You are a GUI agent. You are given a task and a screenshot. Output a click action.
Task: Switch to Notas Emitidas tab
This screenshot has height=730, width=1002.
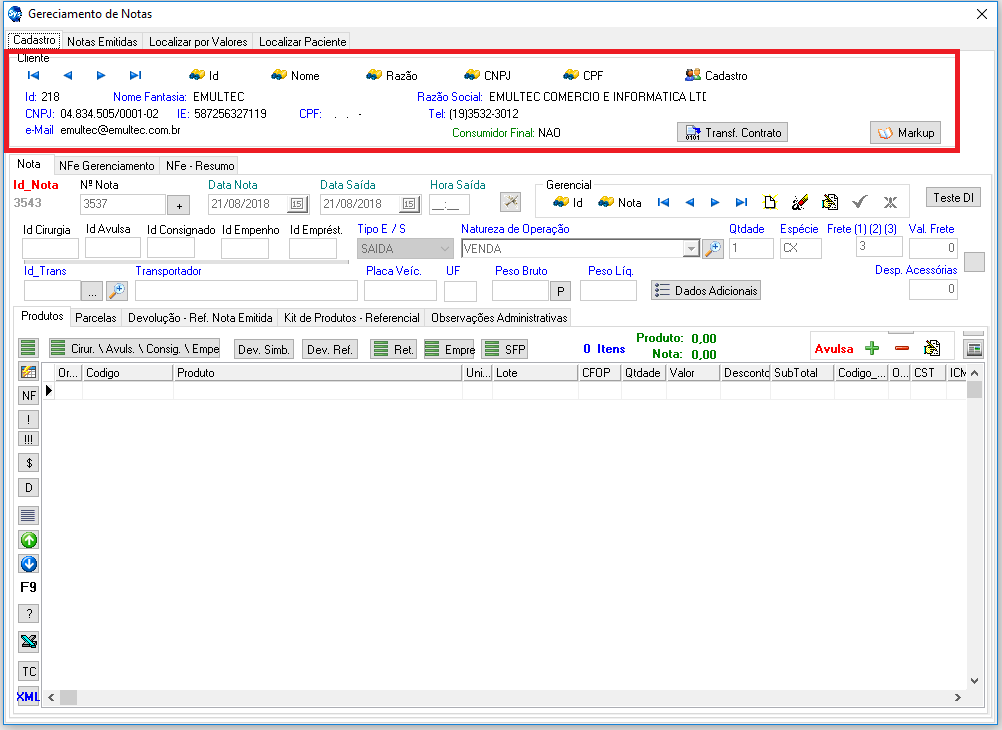tap(102, 42)
